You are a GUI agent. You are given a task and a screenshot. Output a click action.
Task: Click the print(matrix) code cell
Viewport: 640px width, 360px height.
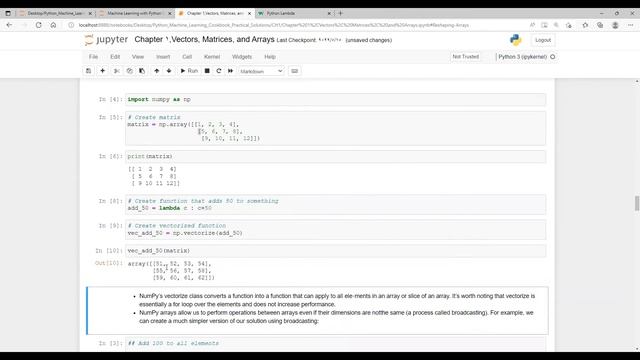pyautogui.click(x=335, y=156)
